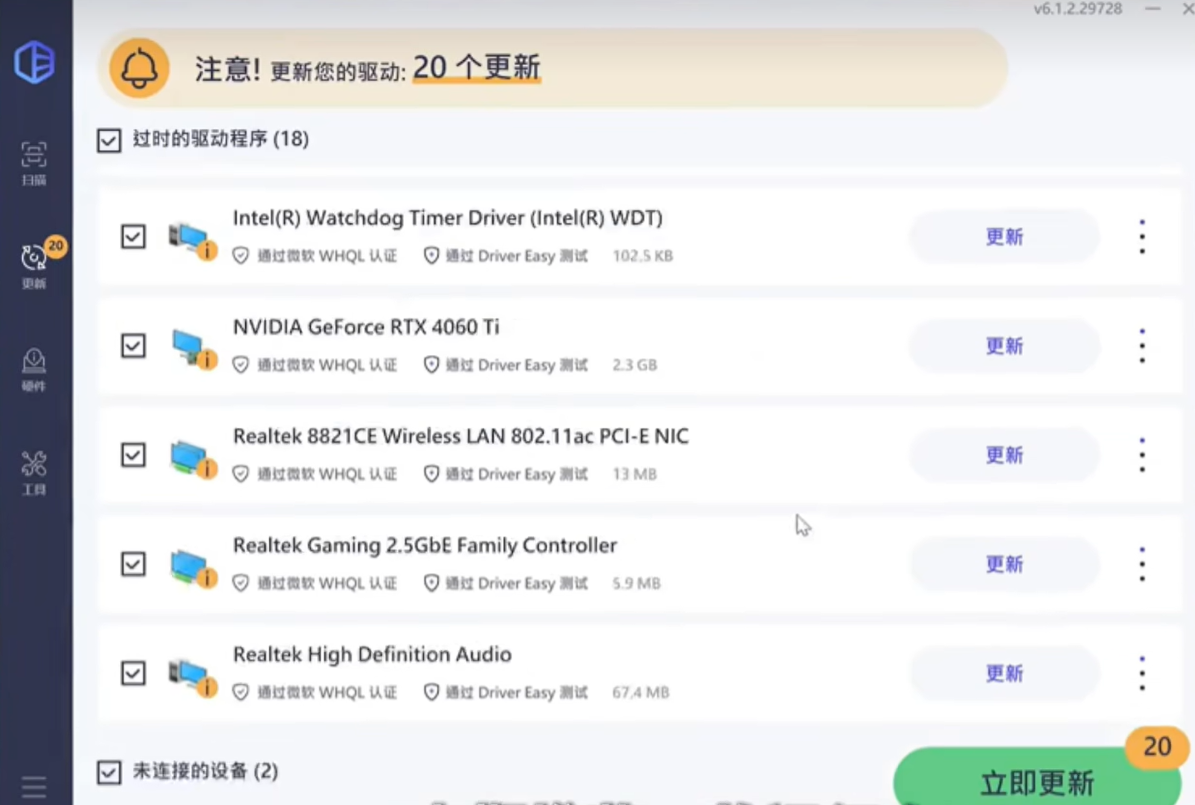This screenshot has height=805, width=1195.
Task: Open the Hardware sidebar section
Action: 34,370
